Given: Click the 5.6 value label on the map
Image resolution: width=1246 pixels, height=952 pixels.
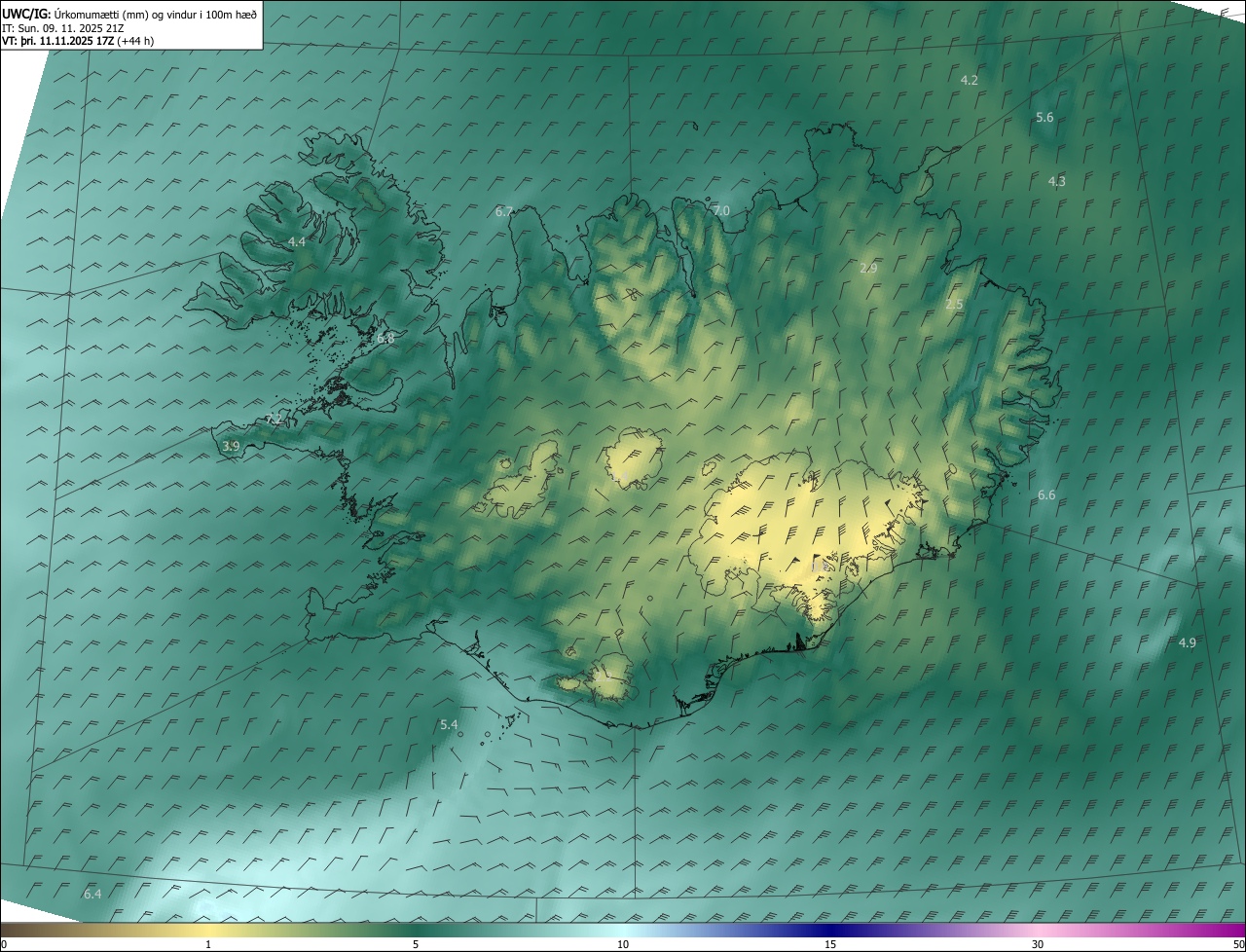Looking at the screenshot, I should (1044, 117).
